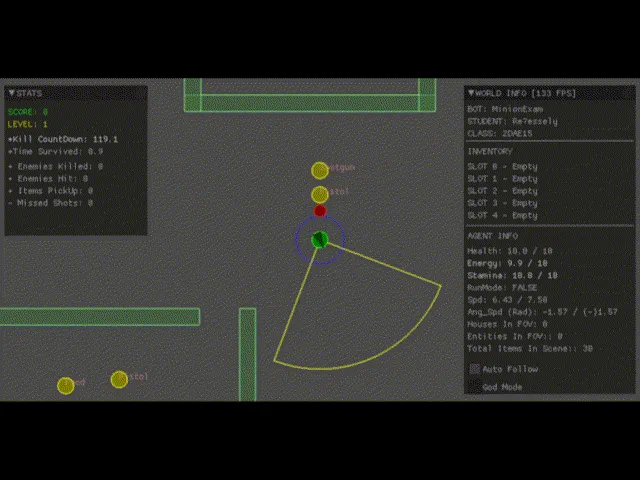Click the Energy: 9.9 / 10 line
640x480 pixels.
click(507, 263)
